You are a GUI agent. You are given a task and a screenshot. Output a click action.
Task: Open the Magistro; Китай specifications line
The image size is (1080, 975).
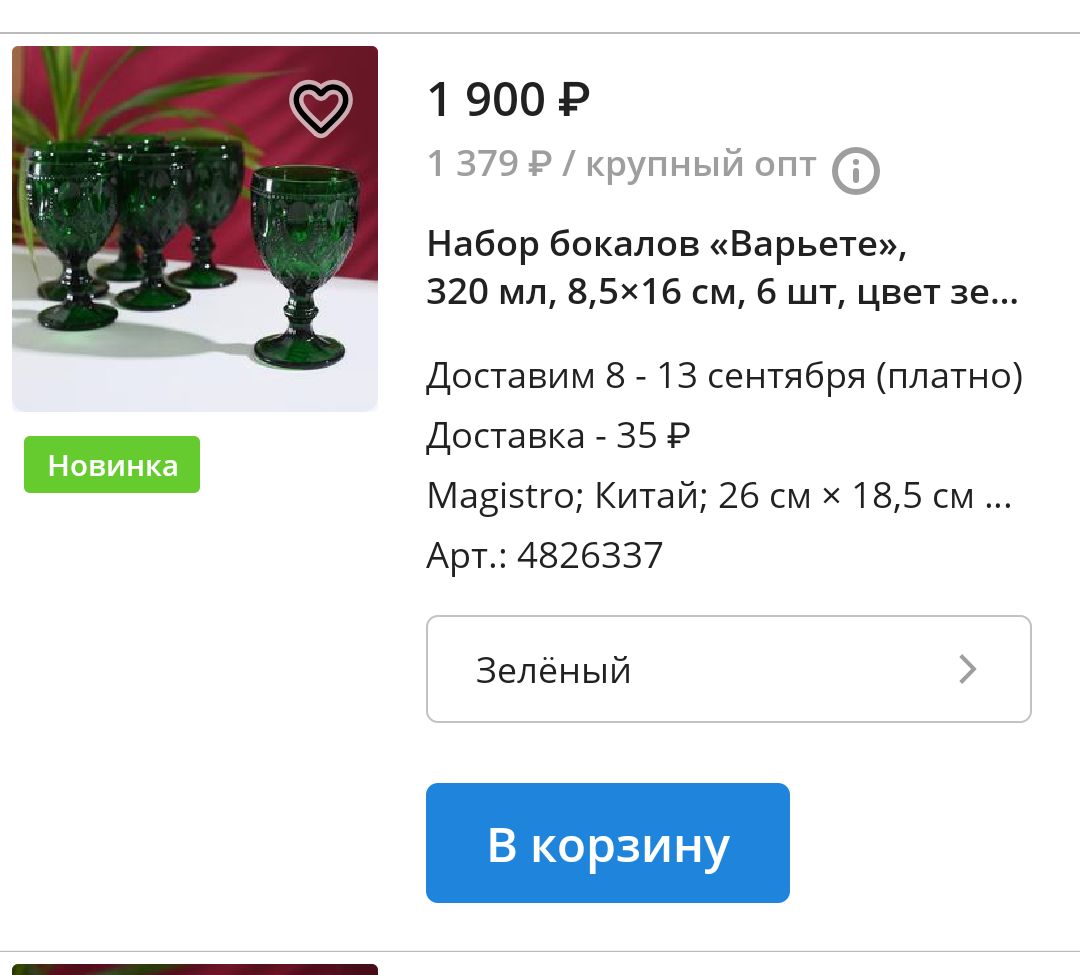click(719, 496)
